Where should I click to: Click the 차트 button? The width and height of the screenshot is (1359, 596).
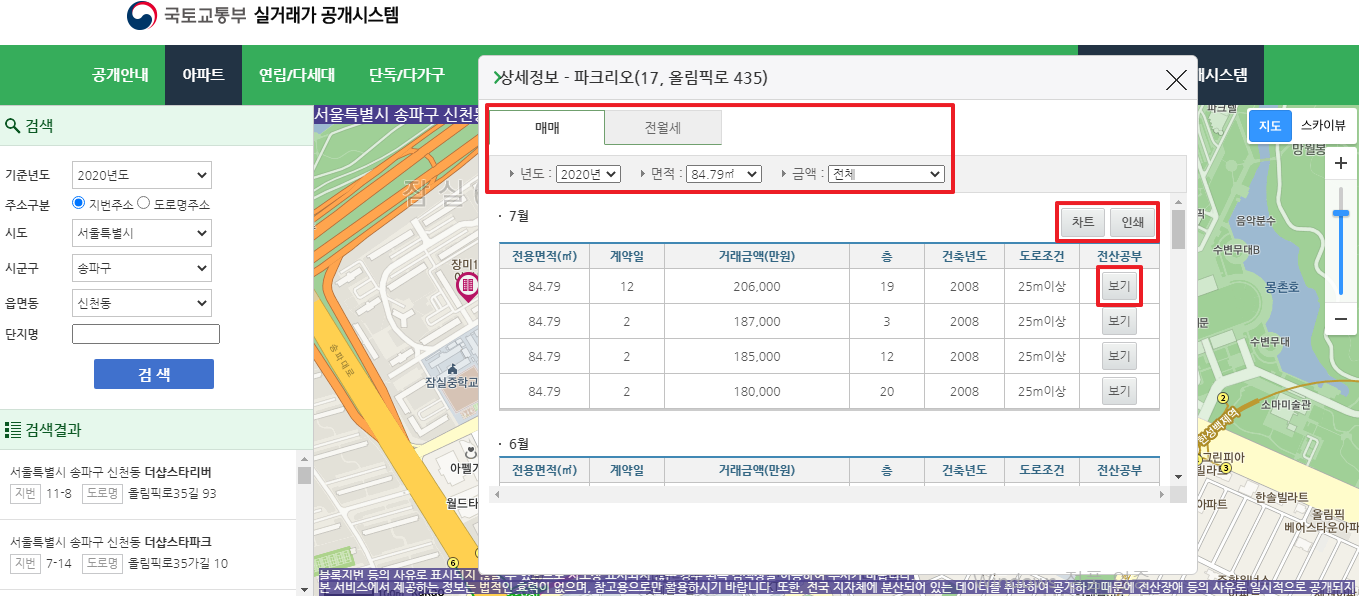pos(1083,222)
